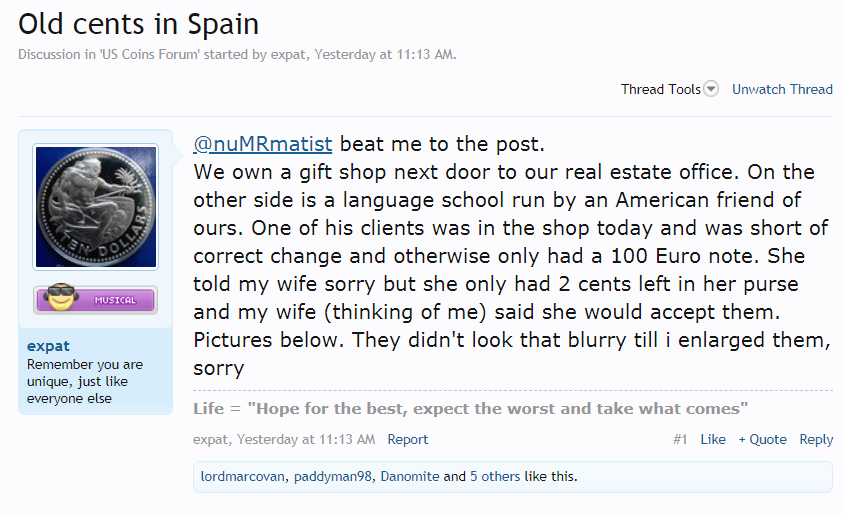Open expat's coin avatar image
845x514 pixels.
click(96, 207)
